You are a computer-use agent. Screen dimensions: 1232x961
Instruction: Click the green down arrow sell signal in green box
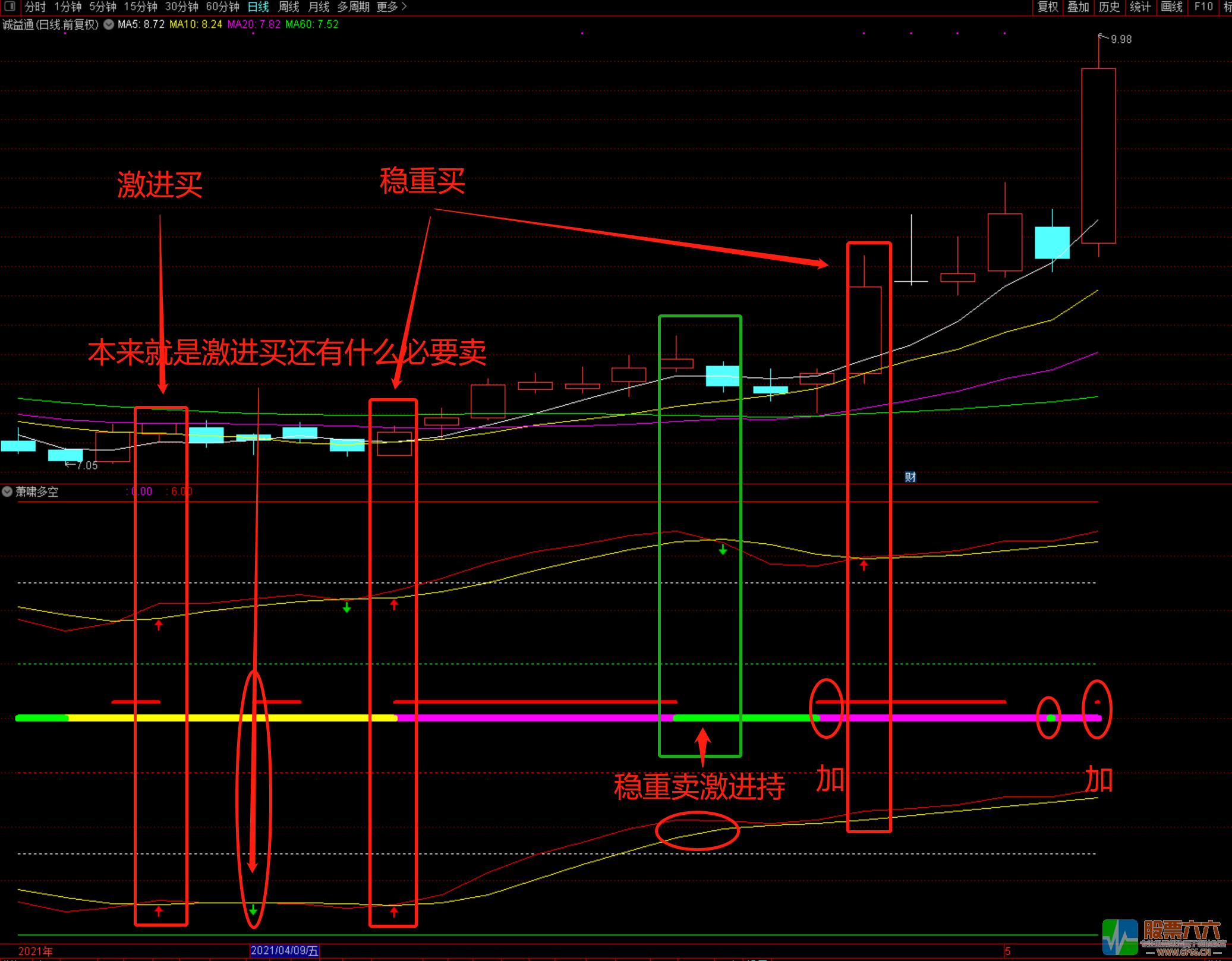(723, 550)
